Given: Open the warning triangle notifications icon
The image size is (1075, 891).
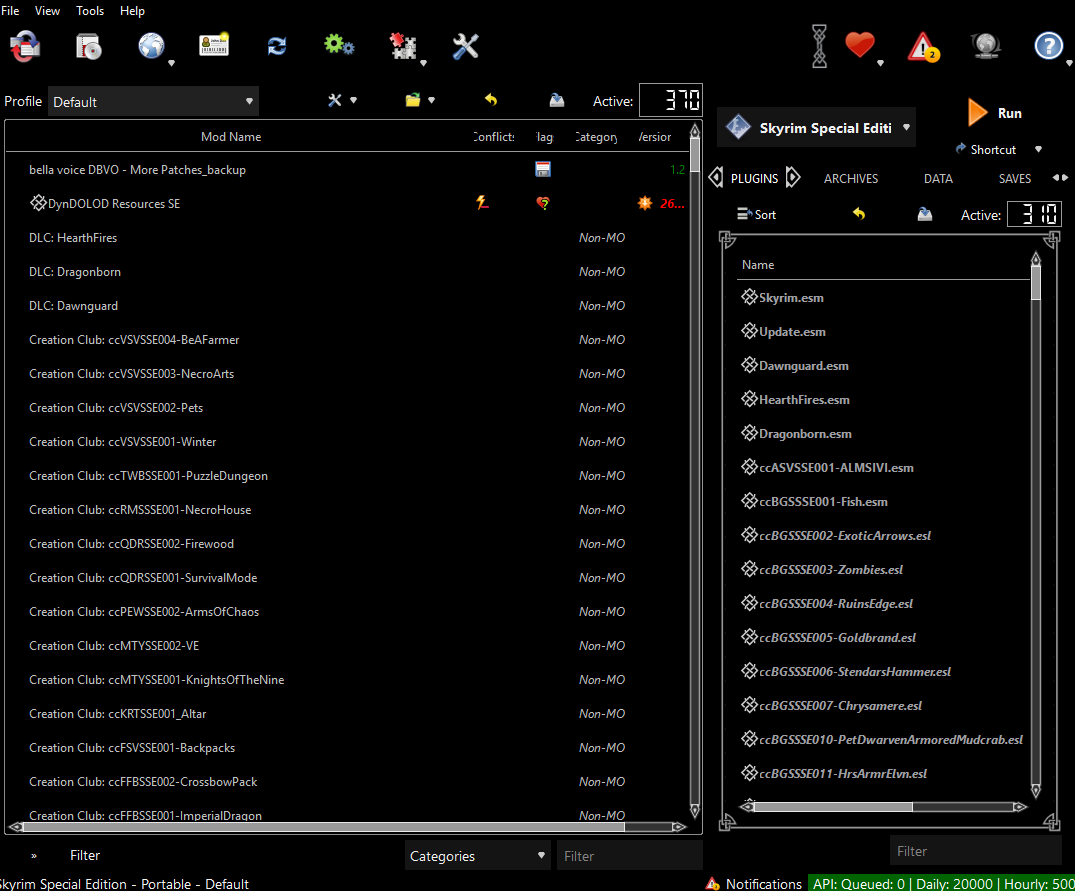Looking at the screenshot, I should tap(923, 47).
